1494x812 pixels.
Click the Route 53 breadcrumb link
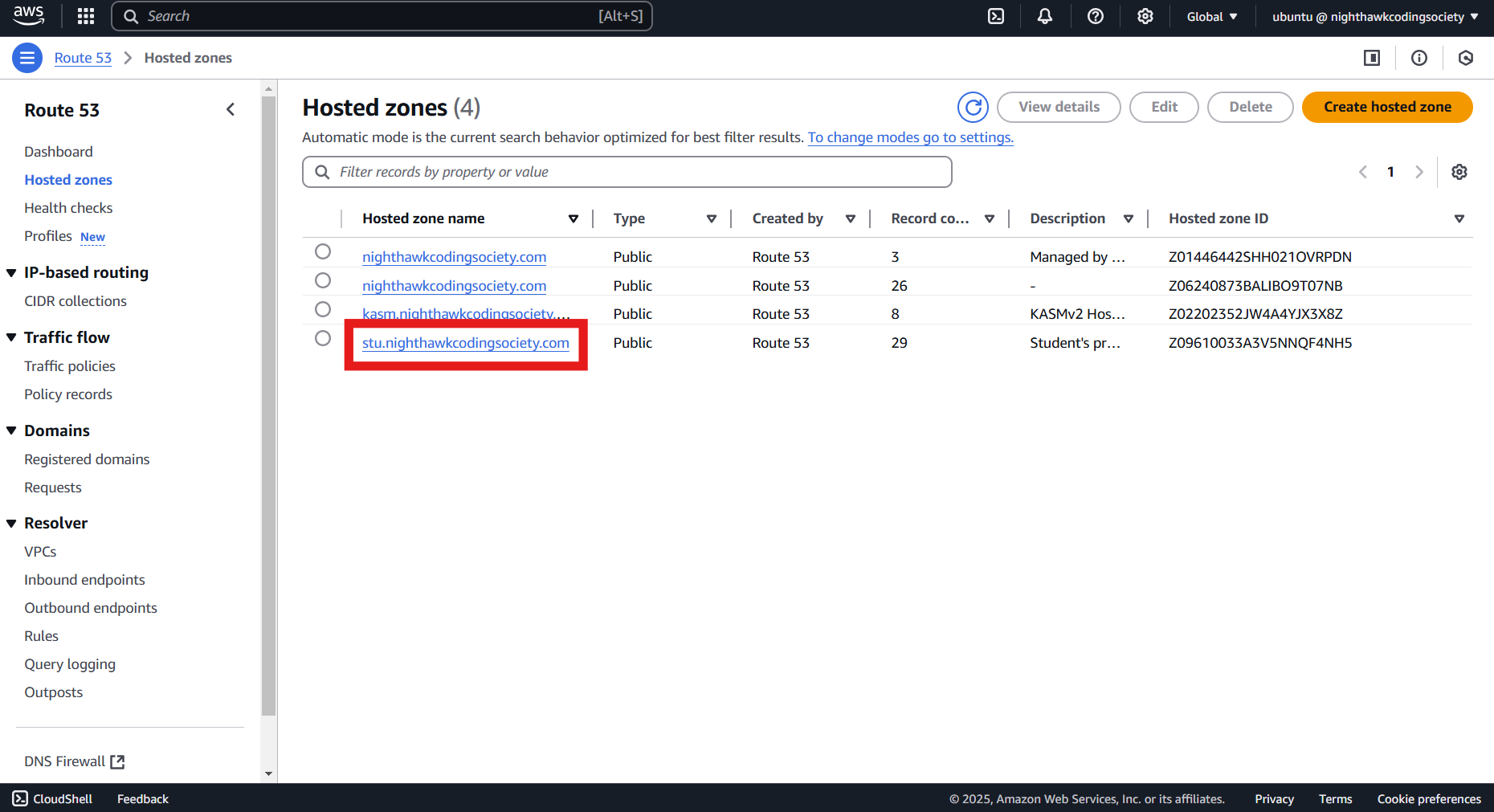coord(83,58)
